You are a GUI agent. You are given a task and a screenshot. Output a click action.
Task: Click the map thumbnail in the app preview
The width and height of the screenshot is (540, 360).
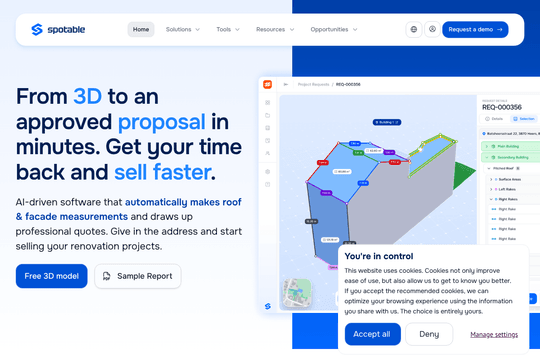click(297, 293)
